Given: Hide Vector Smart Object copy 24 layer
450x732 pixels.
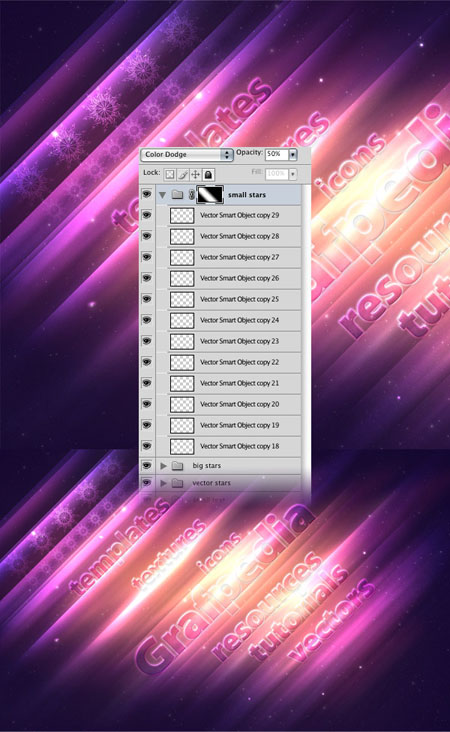Looking at the screenshot, I should point(147,320).
